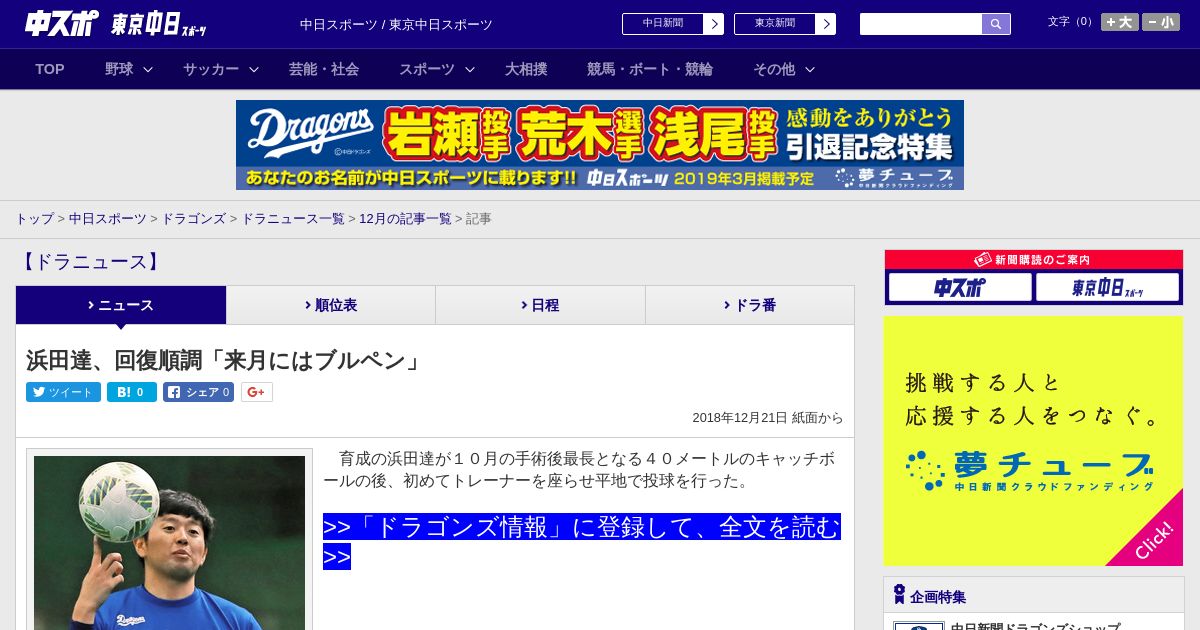Expand the サッカー dropdown chevron
The height and width of the screenshot is (630, 1200).
tap(254, 69)
